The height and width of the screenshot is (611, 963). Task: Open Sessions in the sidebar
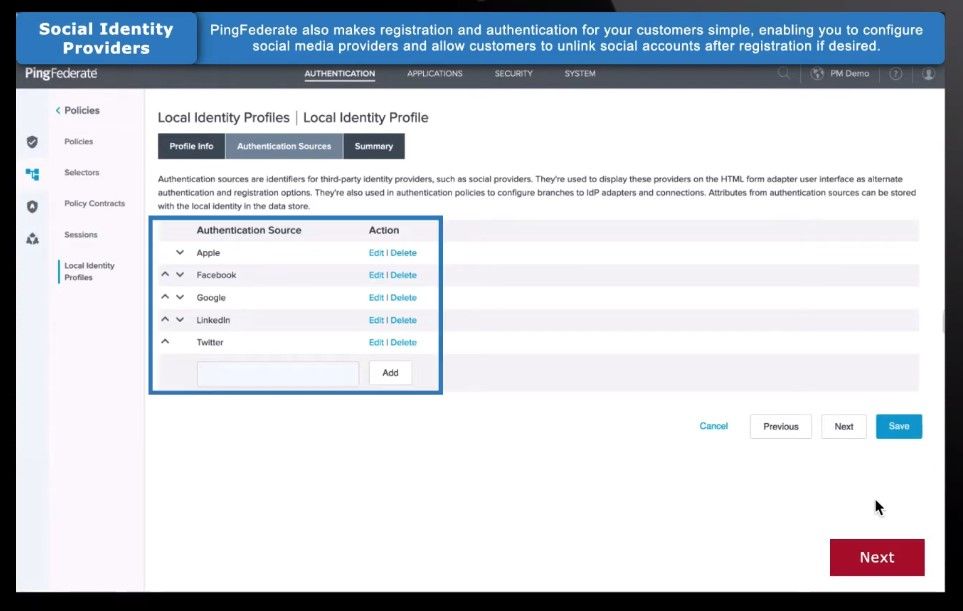click(x=81, y=235)
